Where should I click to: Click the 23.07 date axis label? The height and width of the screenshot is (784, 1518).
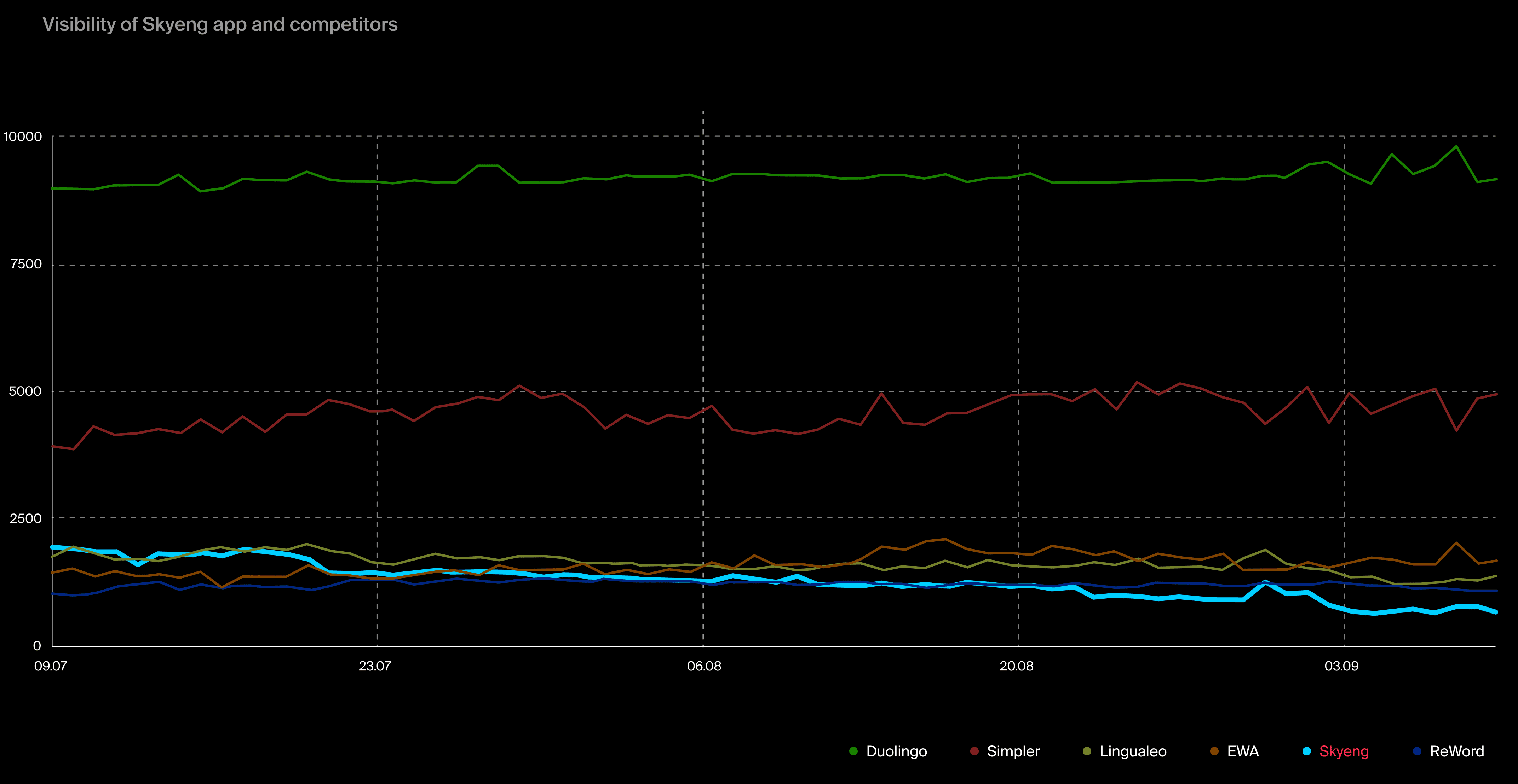point(375,666)
